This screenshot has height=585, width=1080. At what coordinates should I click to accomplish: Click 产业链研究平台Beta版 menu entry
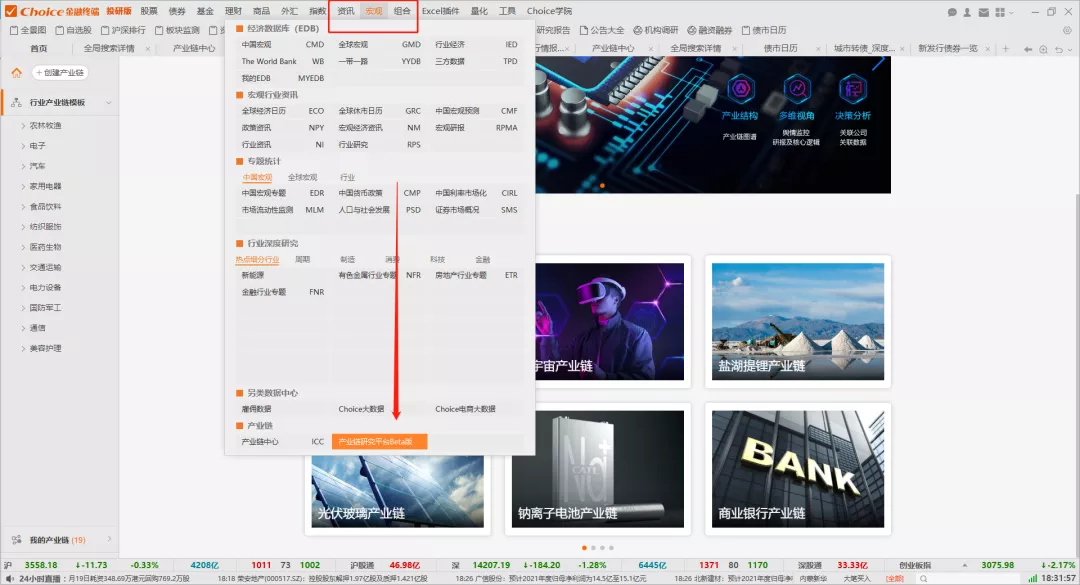pos(380,441)
